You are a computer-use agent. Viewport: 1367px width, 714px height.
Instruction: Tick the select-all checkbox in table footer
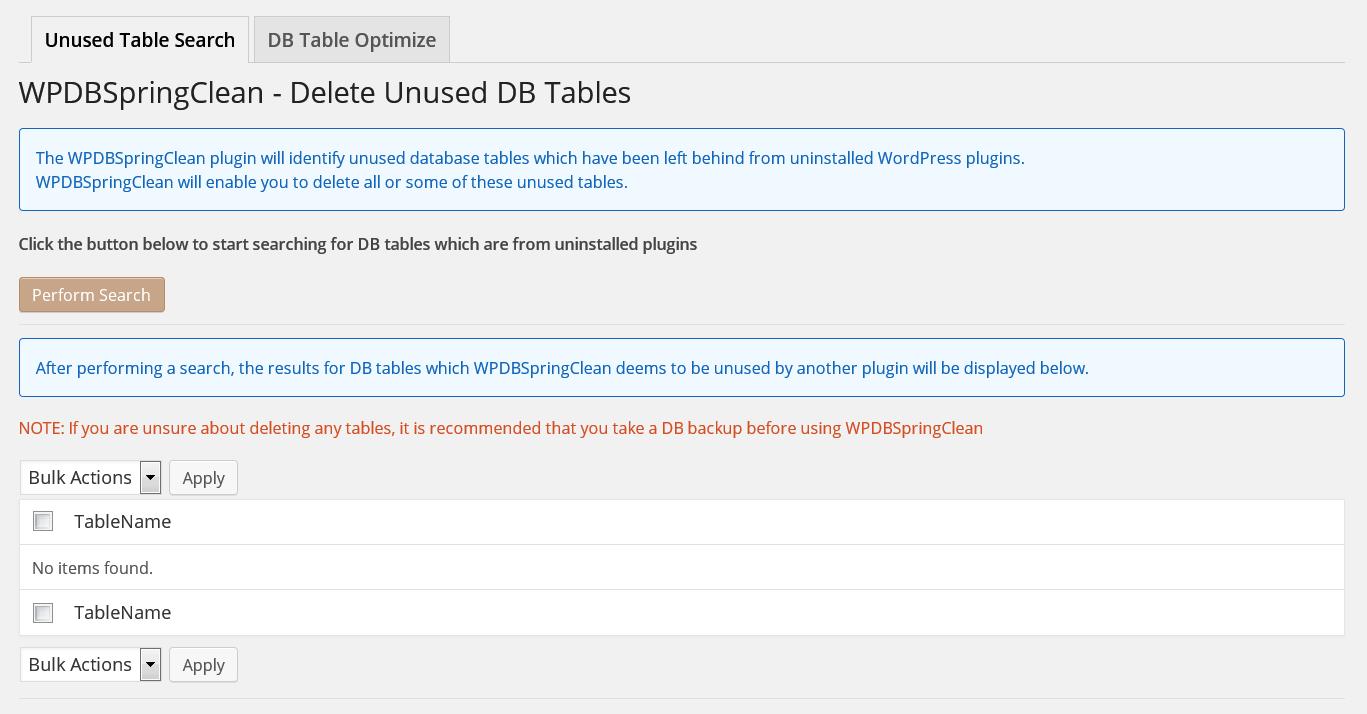(43, 612)
